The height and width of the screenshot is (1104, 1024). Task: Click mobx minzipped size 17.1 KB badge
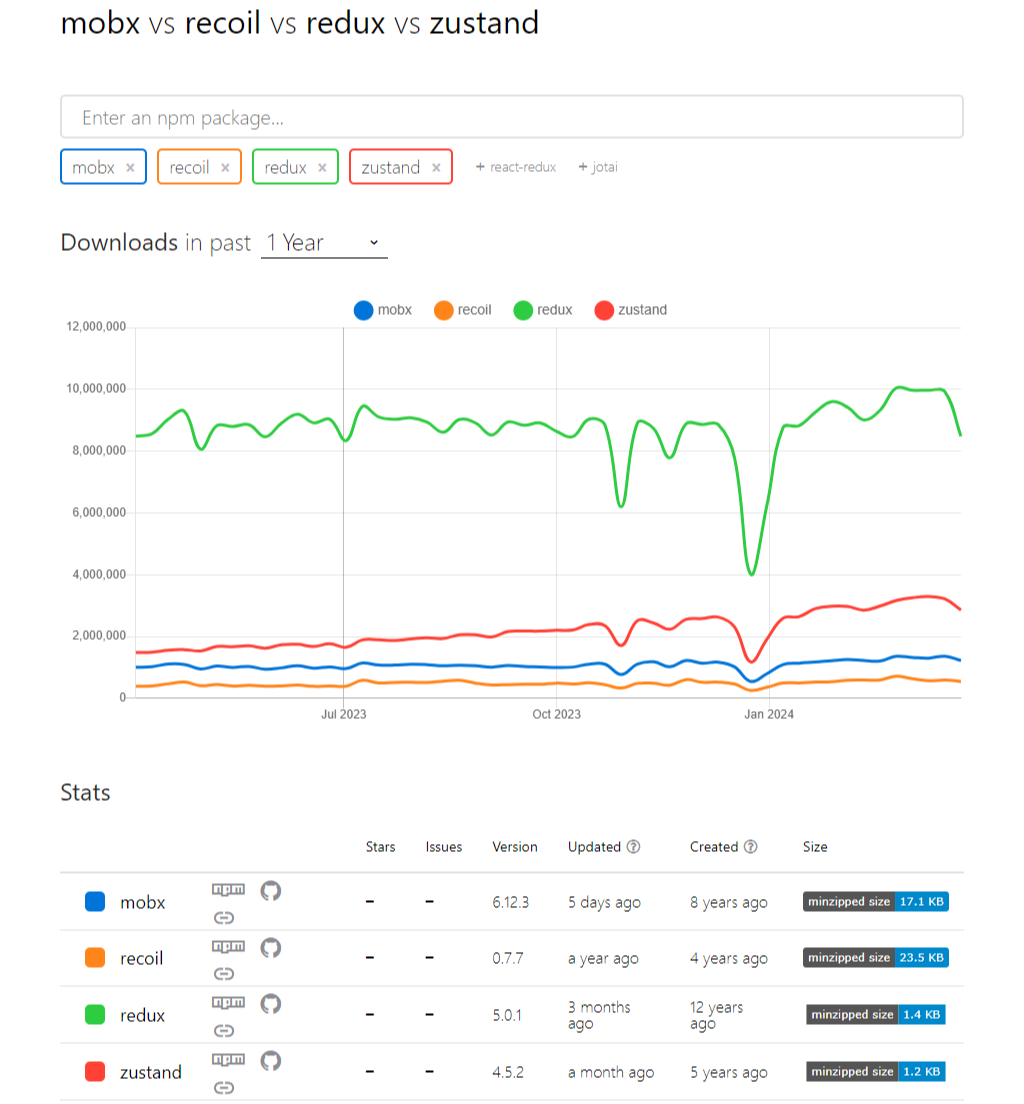point(875,902)
